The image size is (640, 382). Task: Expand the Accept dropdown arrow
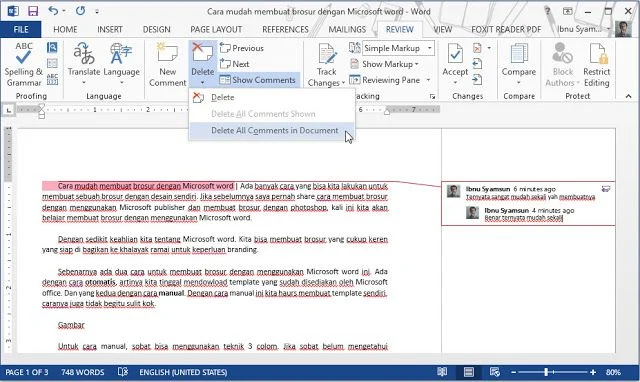[x=455, y=83]
